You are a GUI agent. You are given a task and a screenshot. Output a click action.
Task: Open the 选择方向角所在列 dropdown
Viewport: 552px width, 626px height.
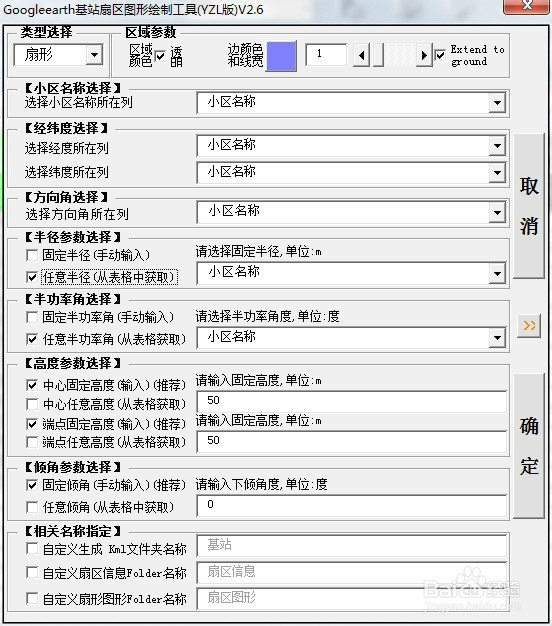point(497,212)
